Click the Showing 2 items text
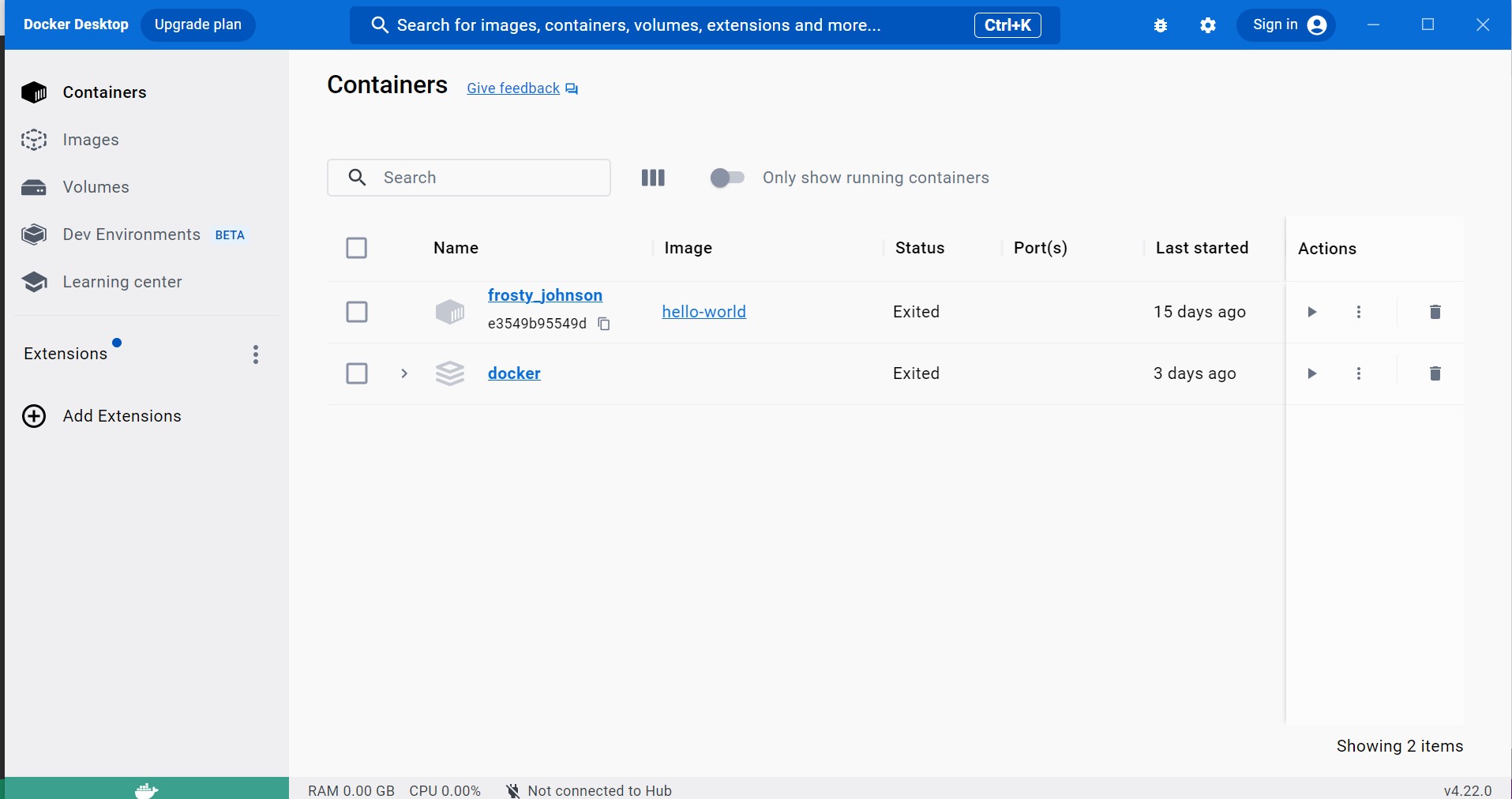1512x799 pixels. coord(1400,746)
